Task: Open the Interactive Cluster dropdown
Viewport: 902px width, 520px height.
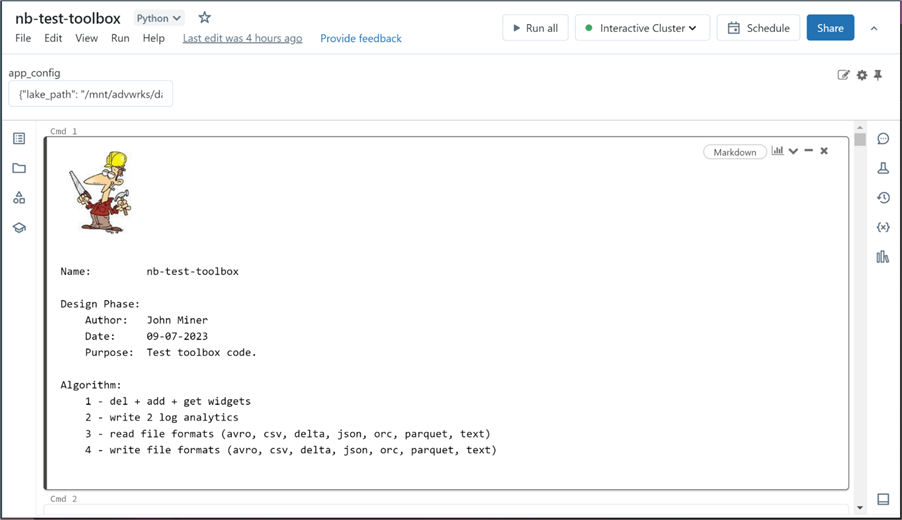Action: (642, 28)
